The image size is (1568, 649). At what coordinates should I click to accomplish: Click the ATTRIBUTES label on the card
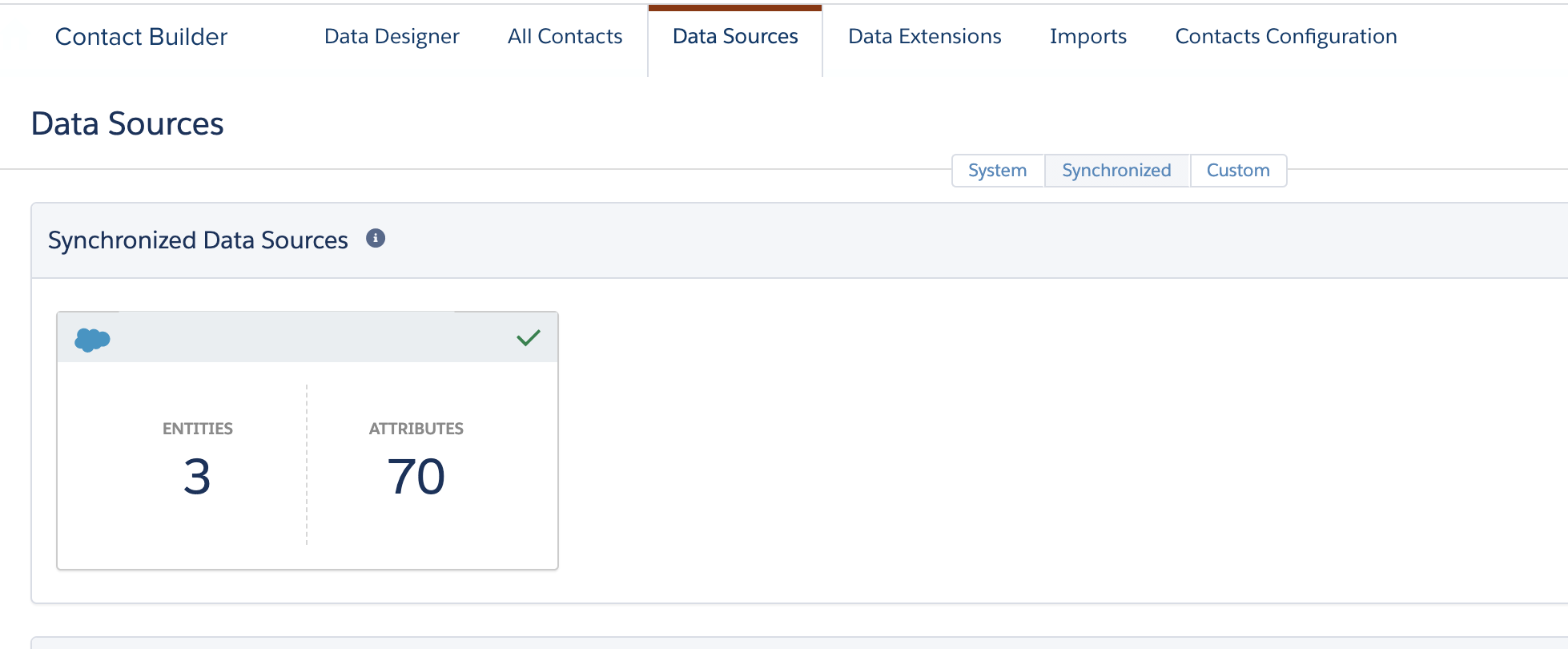pyautogui.click(x=416, y=429)
